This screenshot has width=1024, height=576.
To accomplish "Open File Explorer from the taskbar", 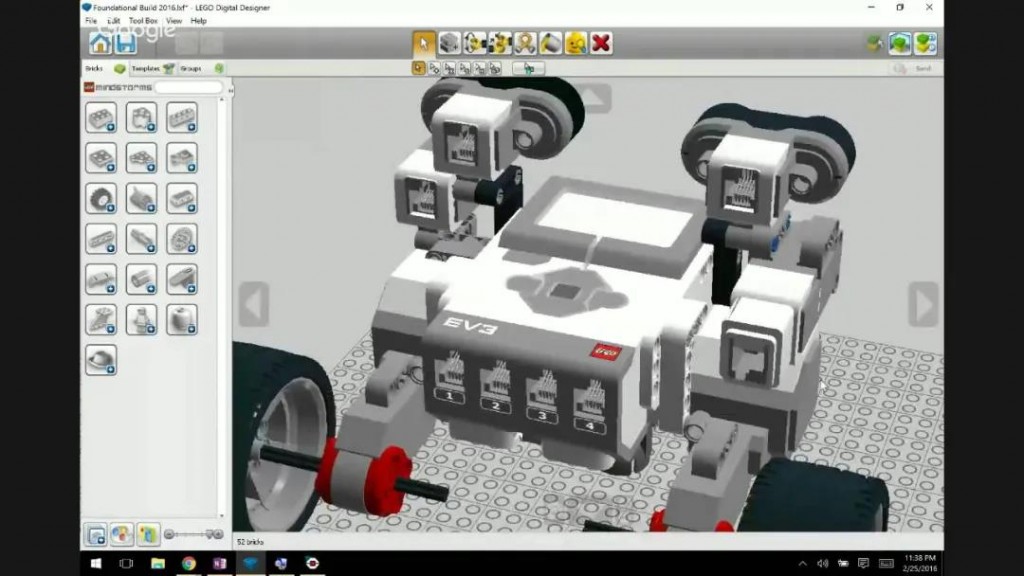I will [157, 563].
